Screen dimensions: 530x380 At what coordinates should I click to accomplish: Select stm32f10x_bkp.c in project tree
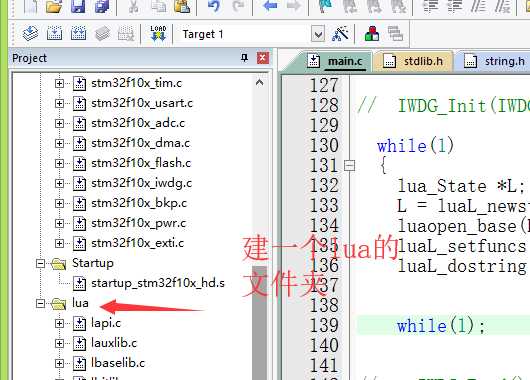tap(139, 203)
